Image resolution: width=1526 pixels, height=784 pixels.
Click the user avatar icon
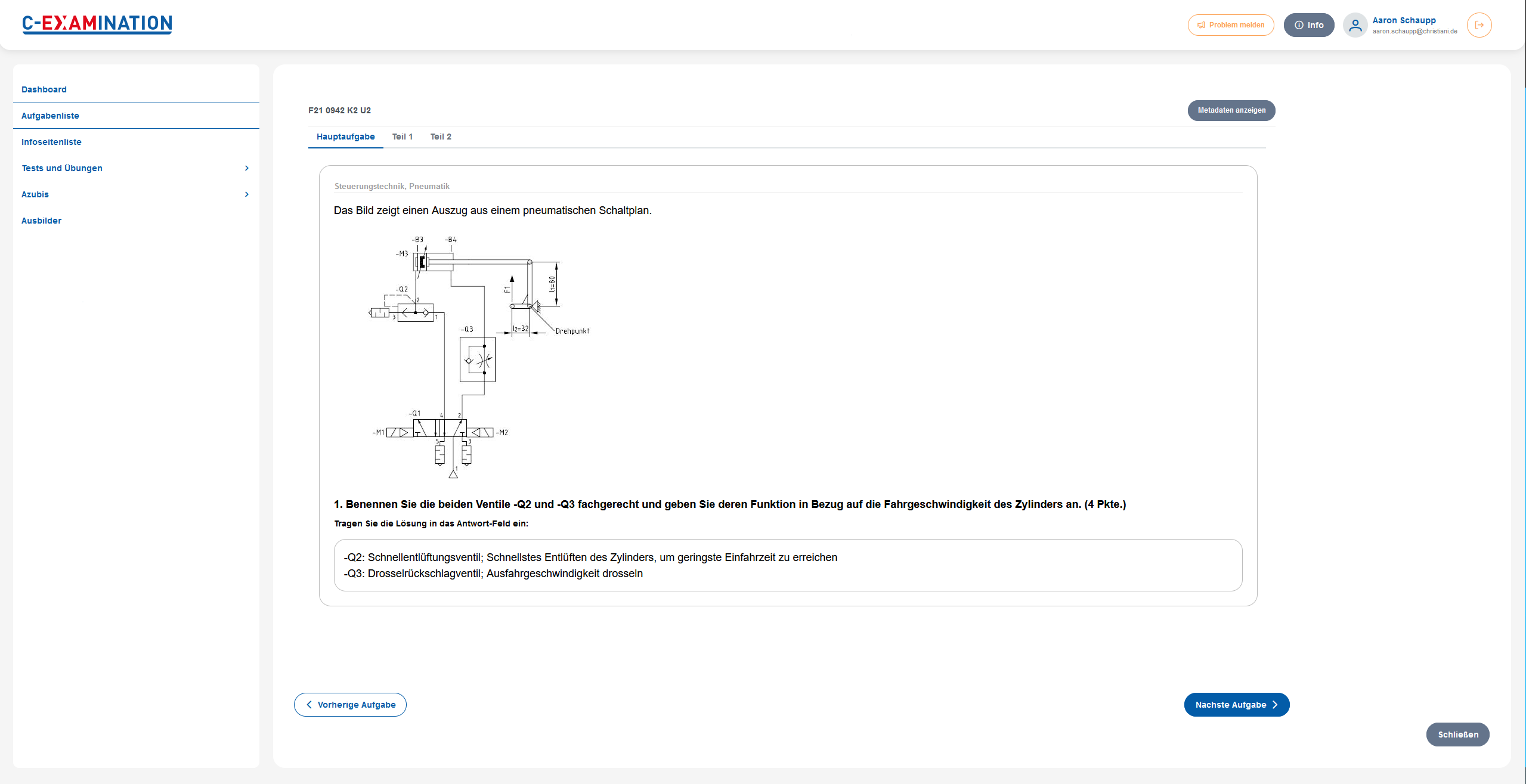click(x=1355, y=25)
